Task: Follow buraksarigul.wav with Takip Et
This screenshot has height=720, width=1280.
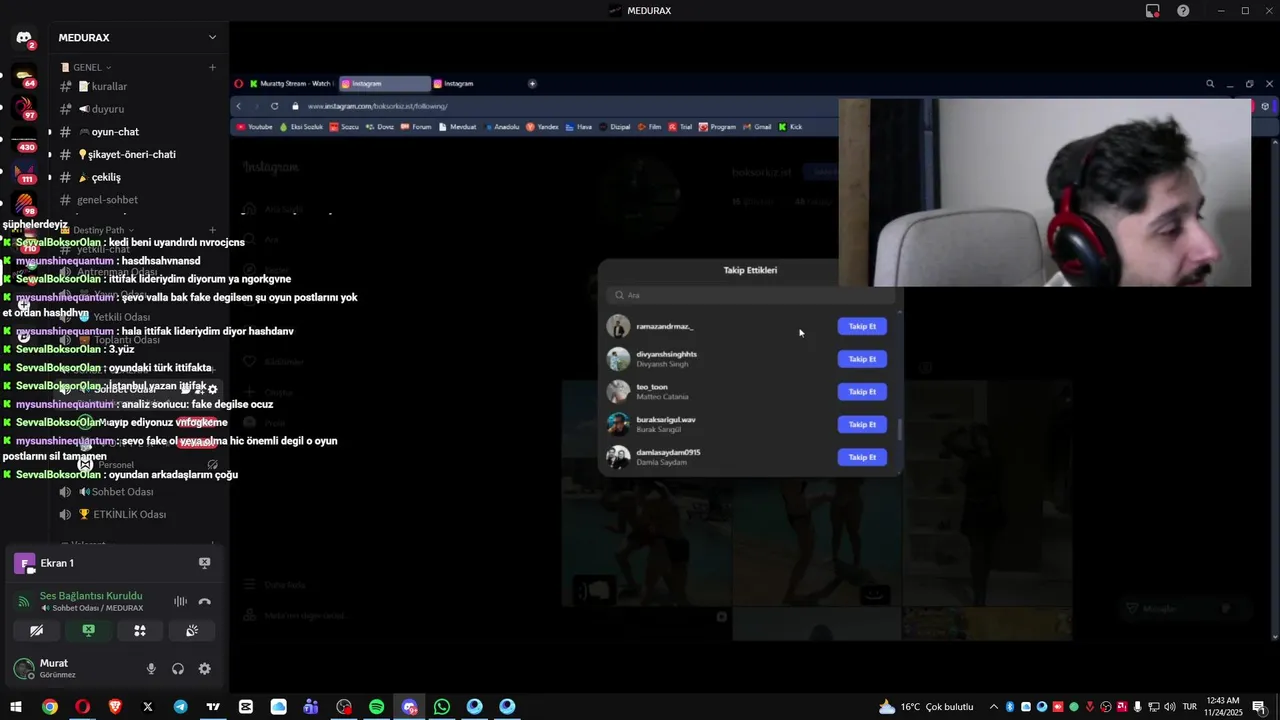Action: (x=862, y=424)
